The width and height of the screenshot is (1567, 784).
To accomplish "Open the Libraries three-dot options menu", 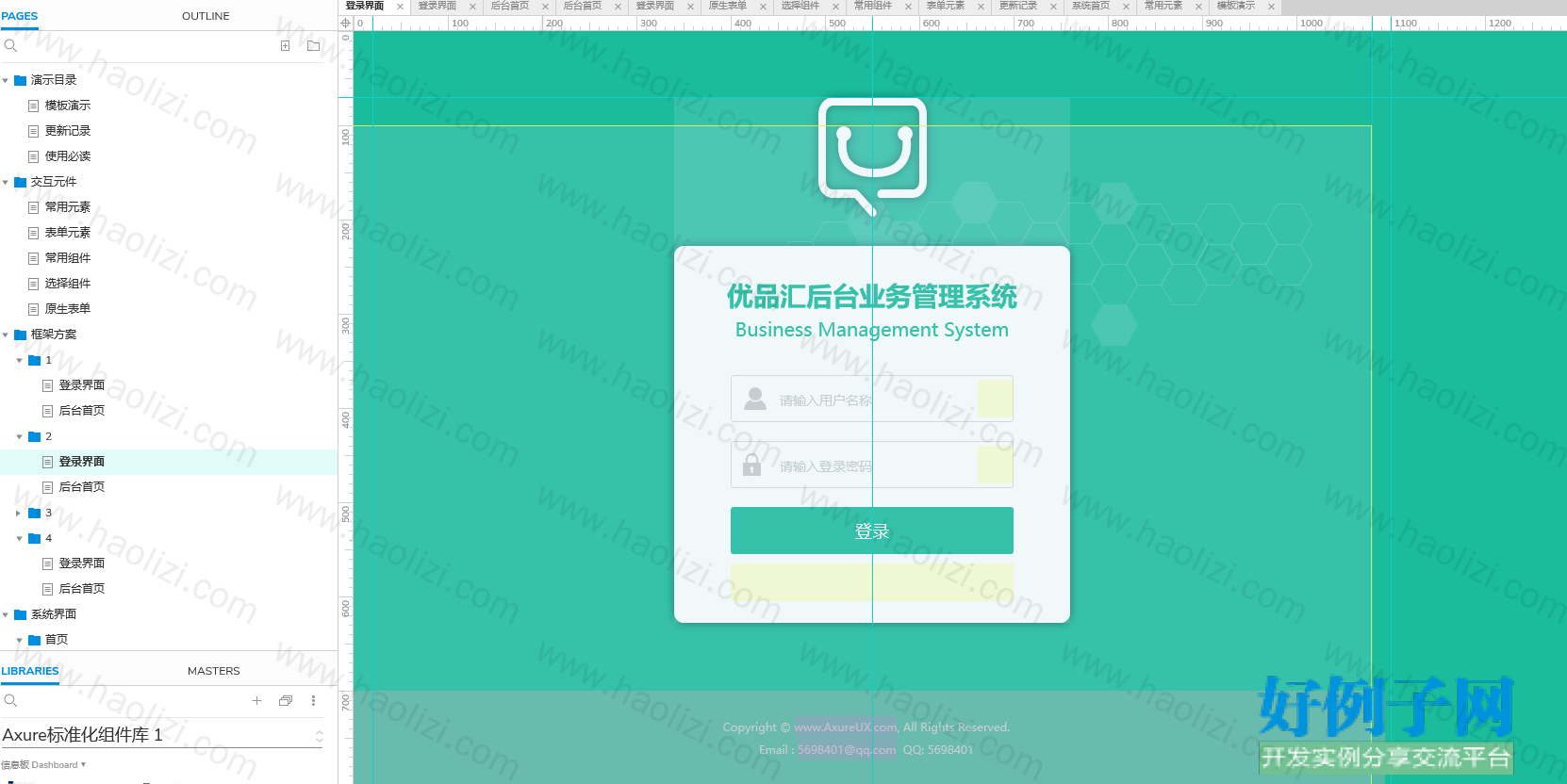I will click(313, 700).
